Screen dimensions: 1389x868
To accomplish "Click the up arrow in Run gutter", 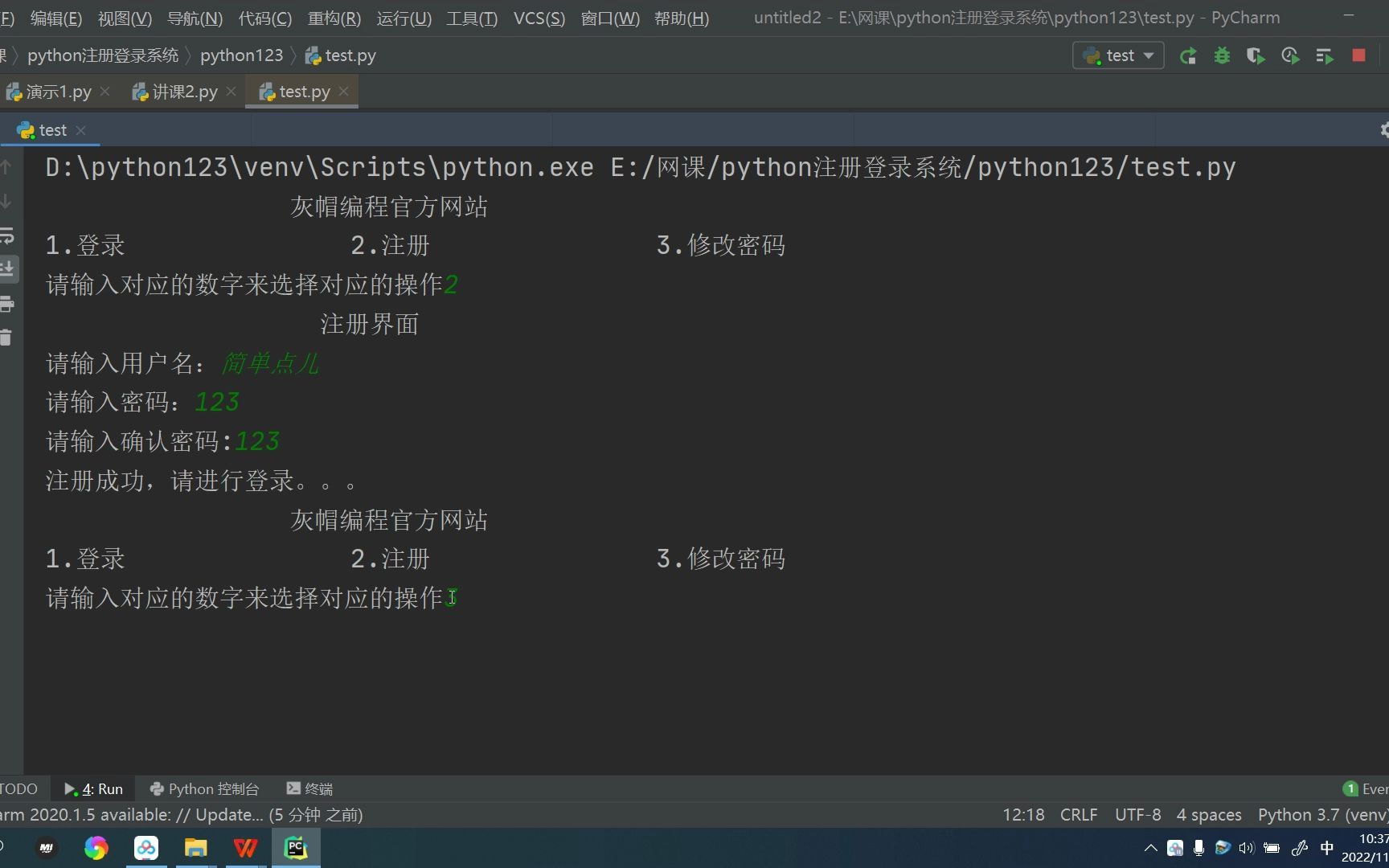I will (x=6, y=167).
